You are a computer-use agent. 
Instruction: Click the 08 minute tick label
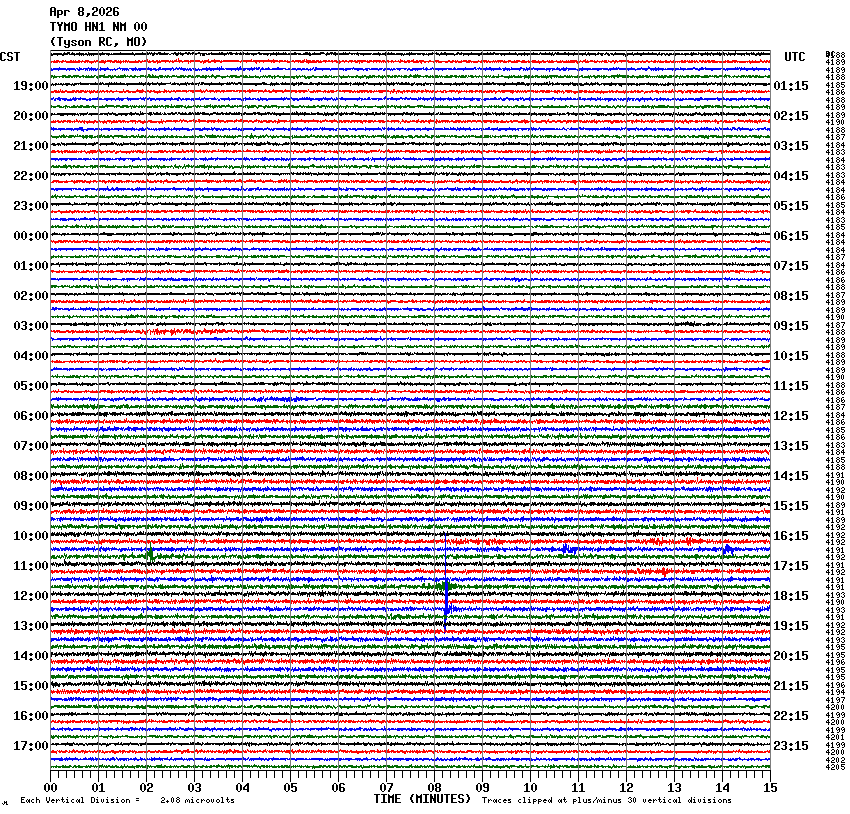click(x=434, y=788)
